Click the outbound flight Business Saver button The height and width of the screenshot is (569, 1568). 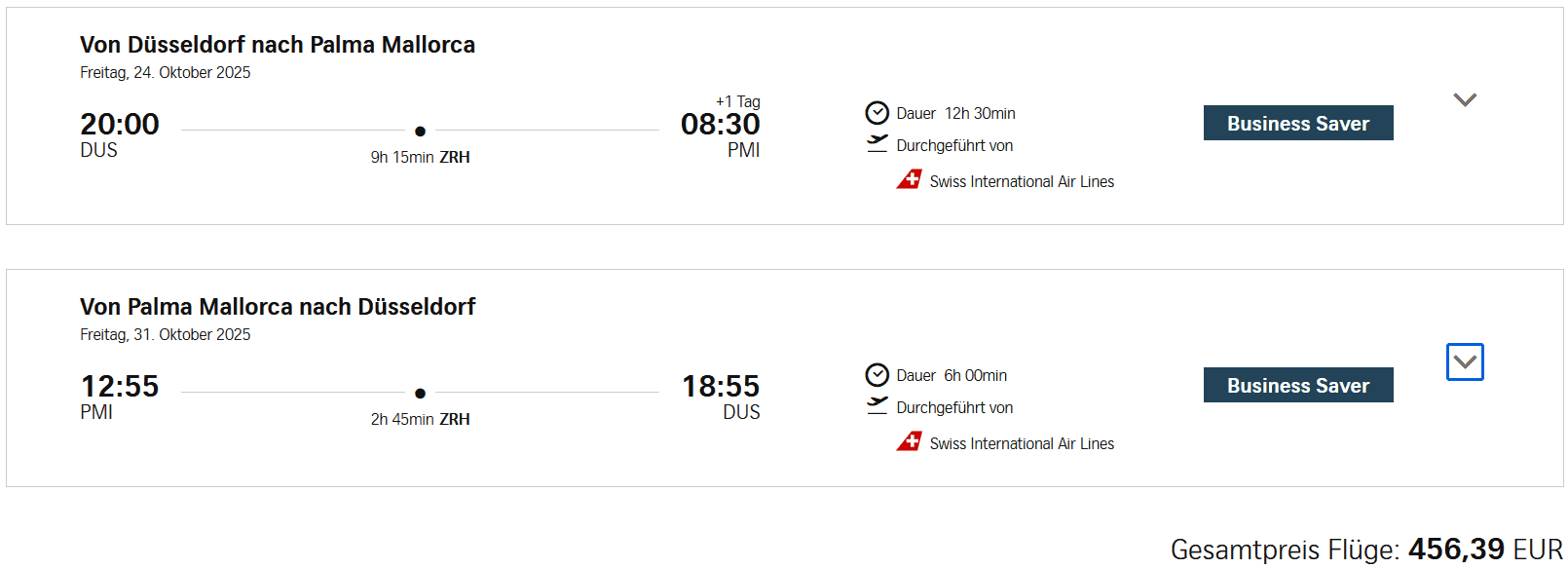[x=1297, y=124]
